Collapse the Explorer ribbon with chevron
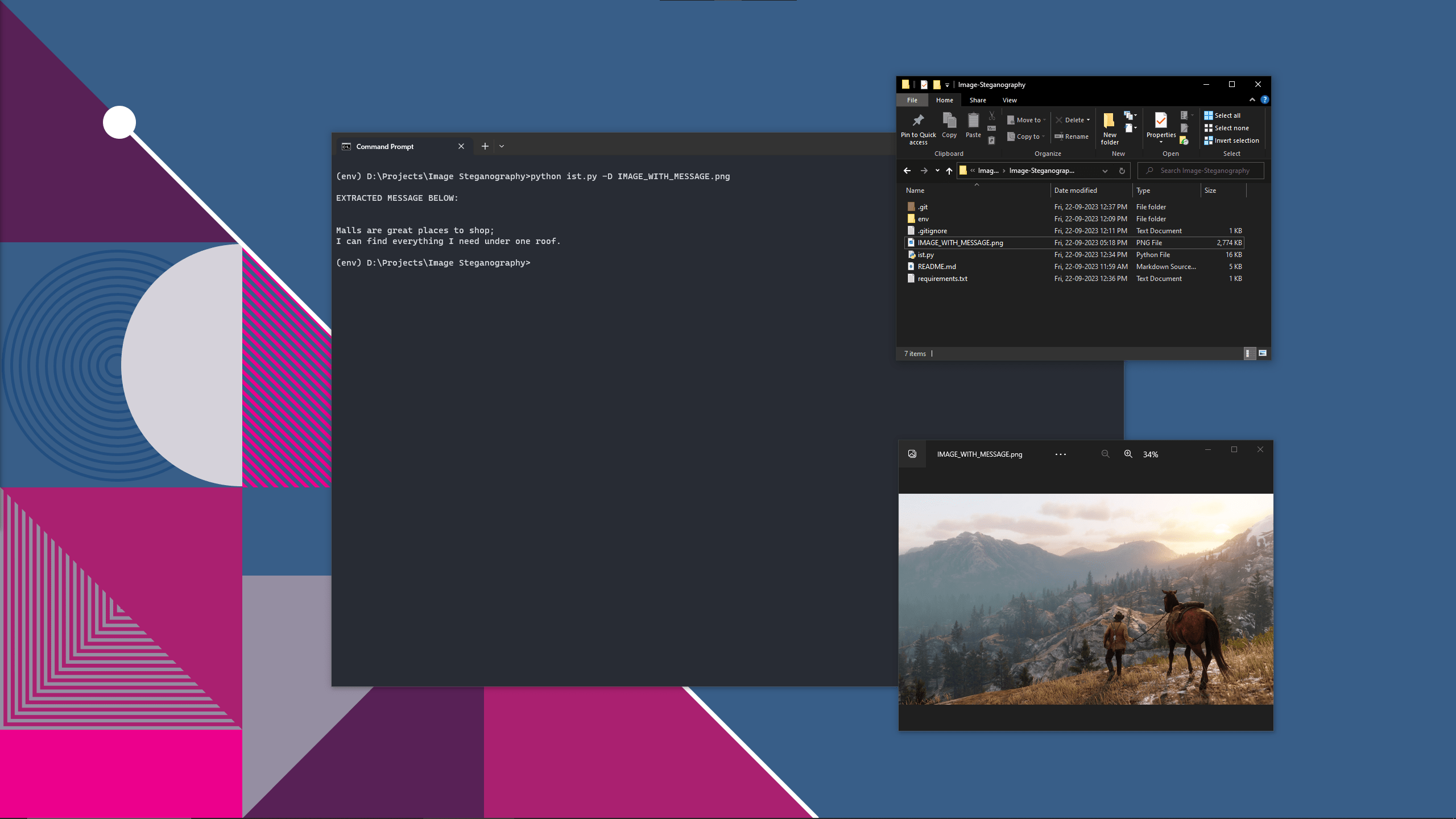Viewport: 1456px width, 819px height. pos(1252,100)
